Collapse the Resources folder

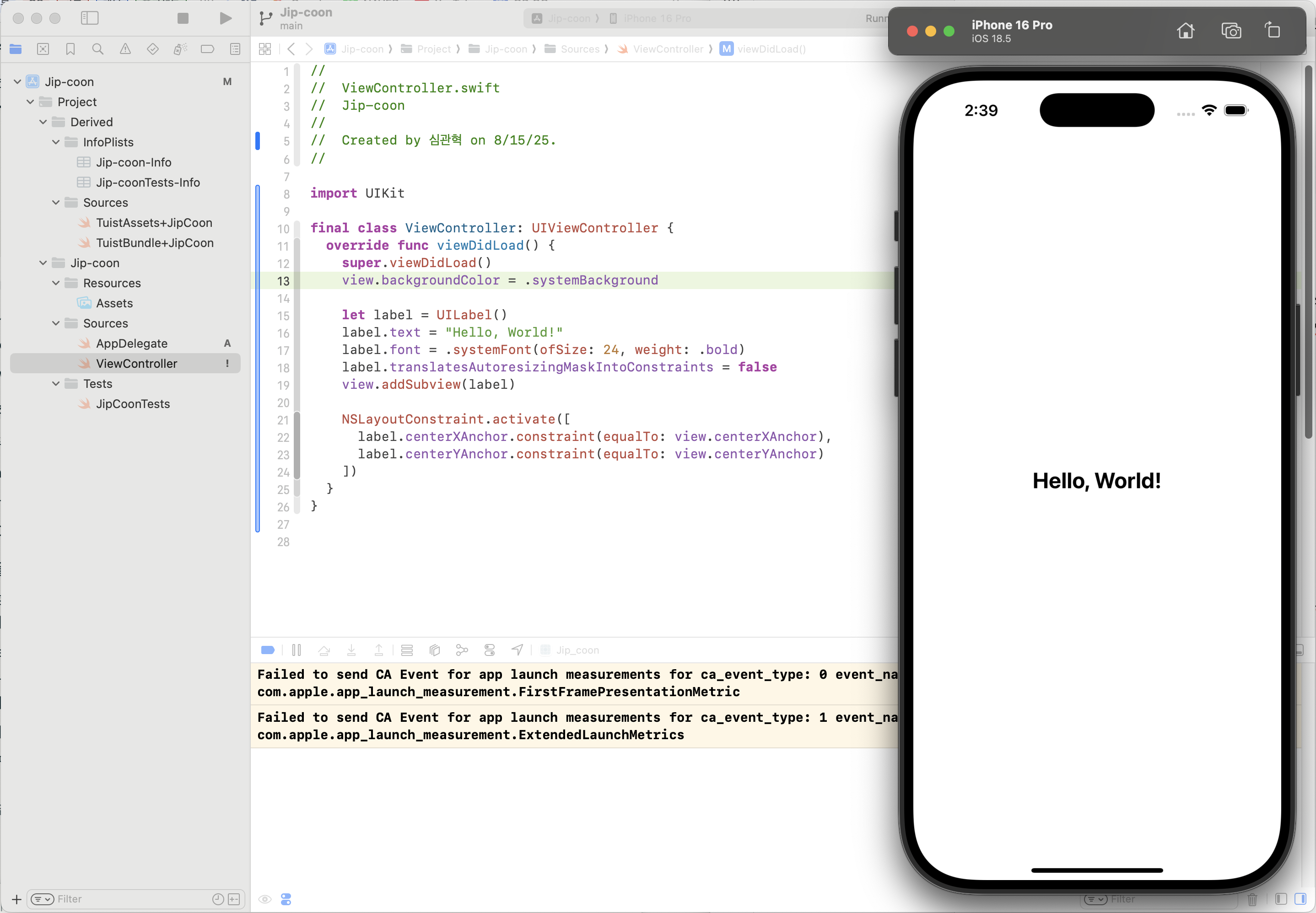point(55,283)
